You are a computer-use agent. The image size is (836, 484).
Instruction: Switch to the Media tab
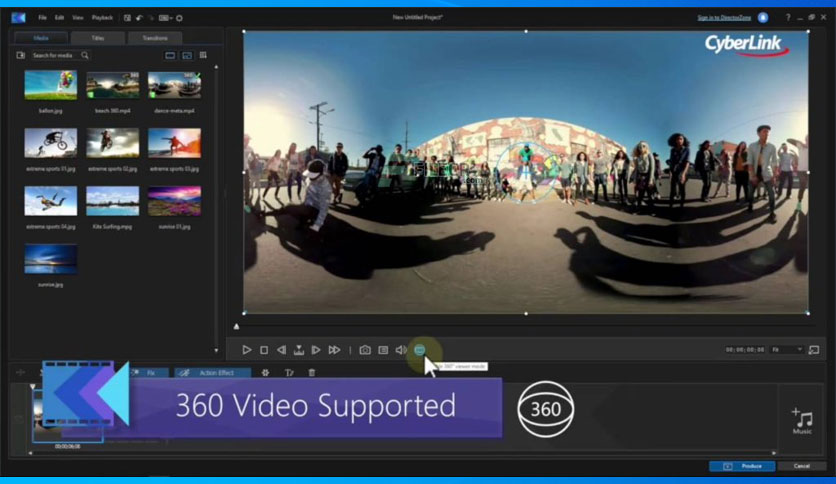coord(41,38)
